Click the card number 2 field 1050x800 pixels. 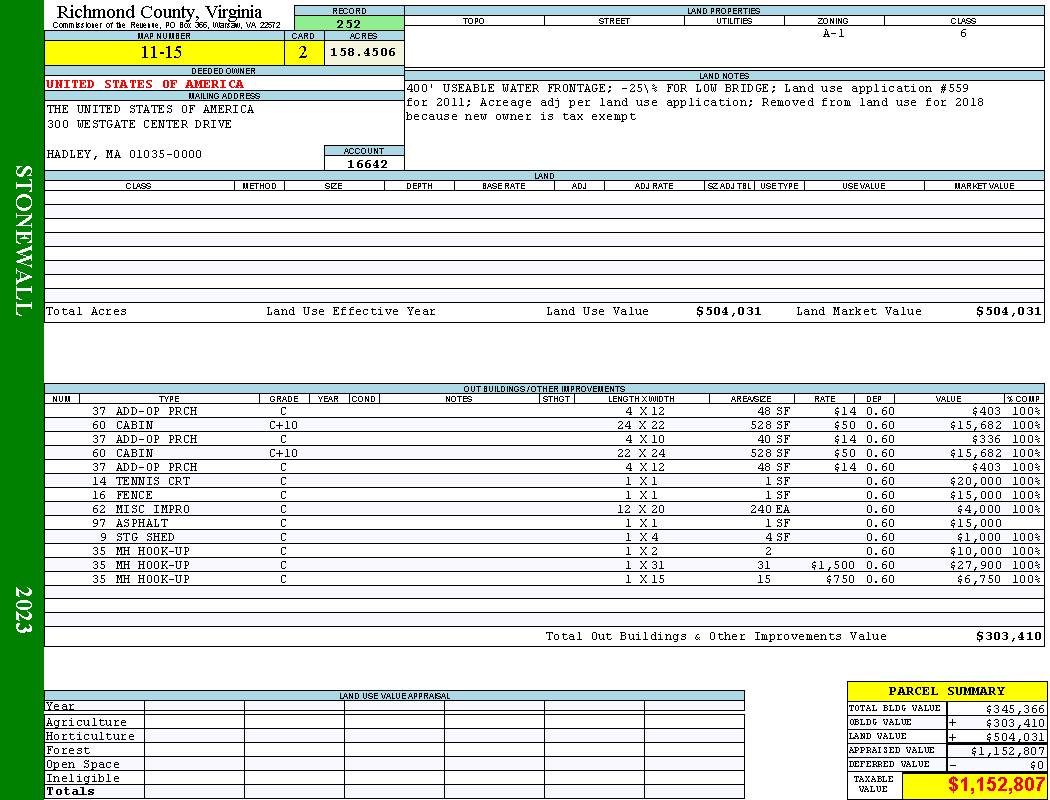(303, 53)
